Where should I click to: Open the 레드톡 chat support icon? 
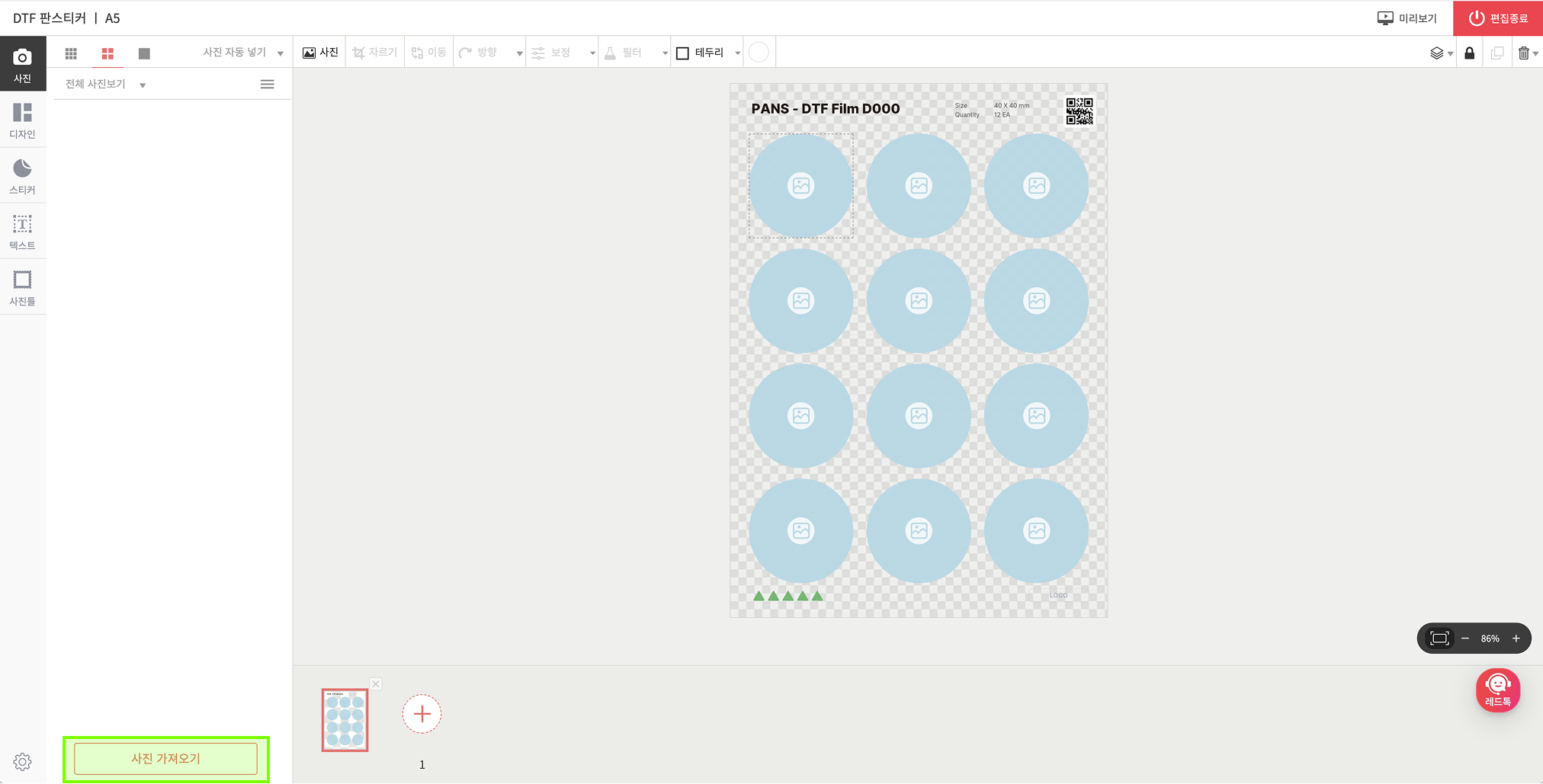(1497, 690)
